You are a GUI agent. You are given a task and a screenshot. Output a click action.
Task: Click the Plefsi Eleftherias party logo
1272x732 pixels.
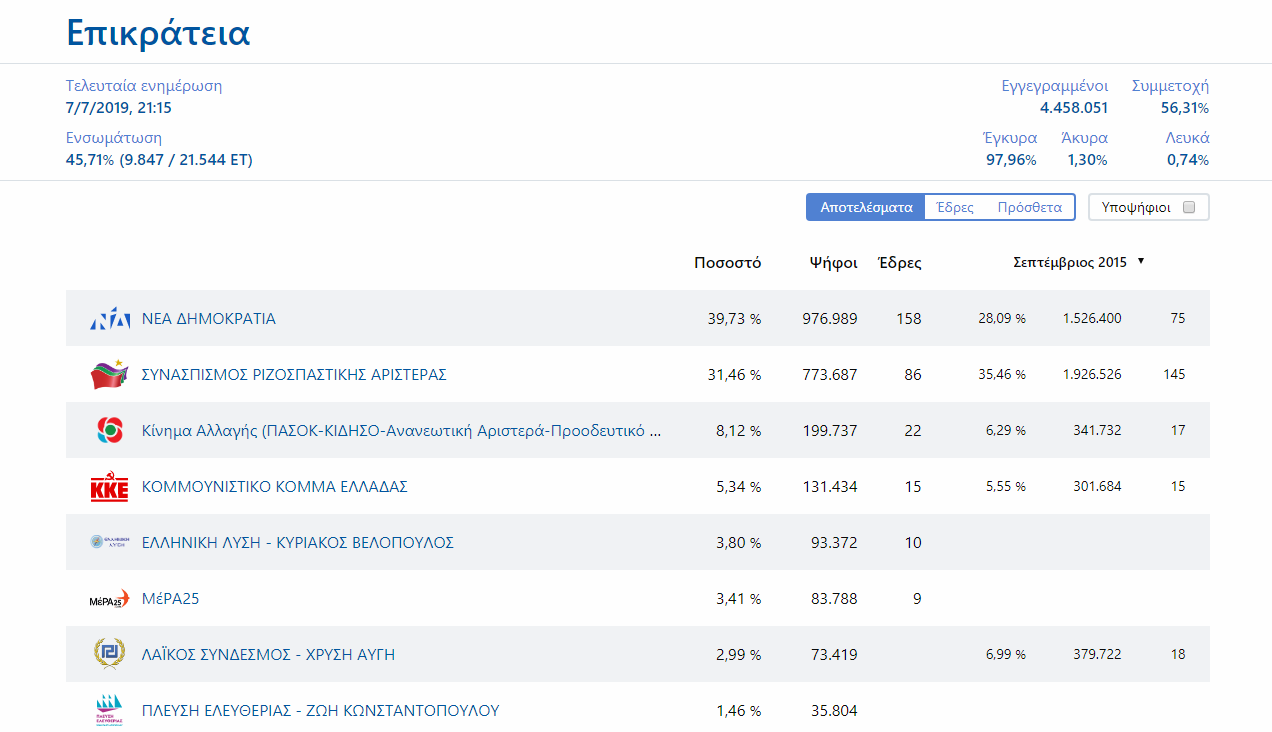point(110,710)
